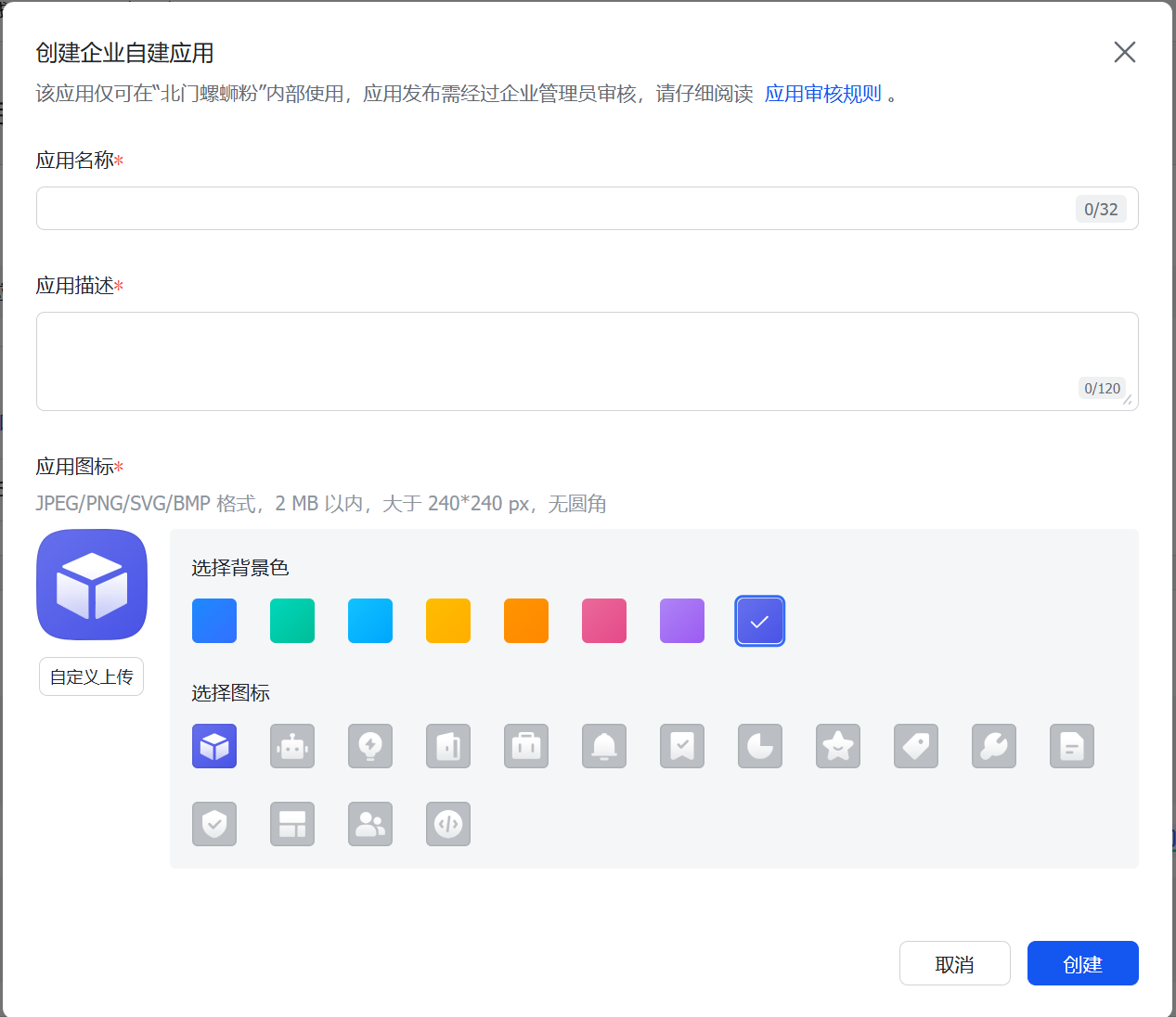Open the 应用审核规则 link
1176x1017 pixels.
[822, 94]
